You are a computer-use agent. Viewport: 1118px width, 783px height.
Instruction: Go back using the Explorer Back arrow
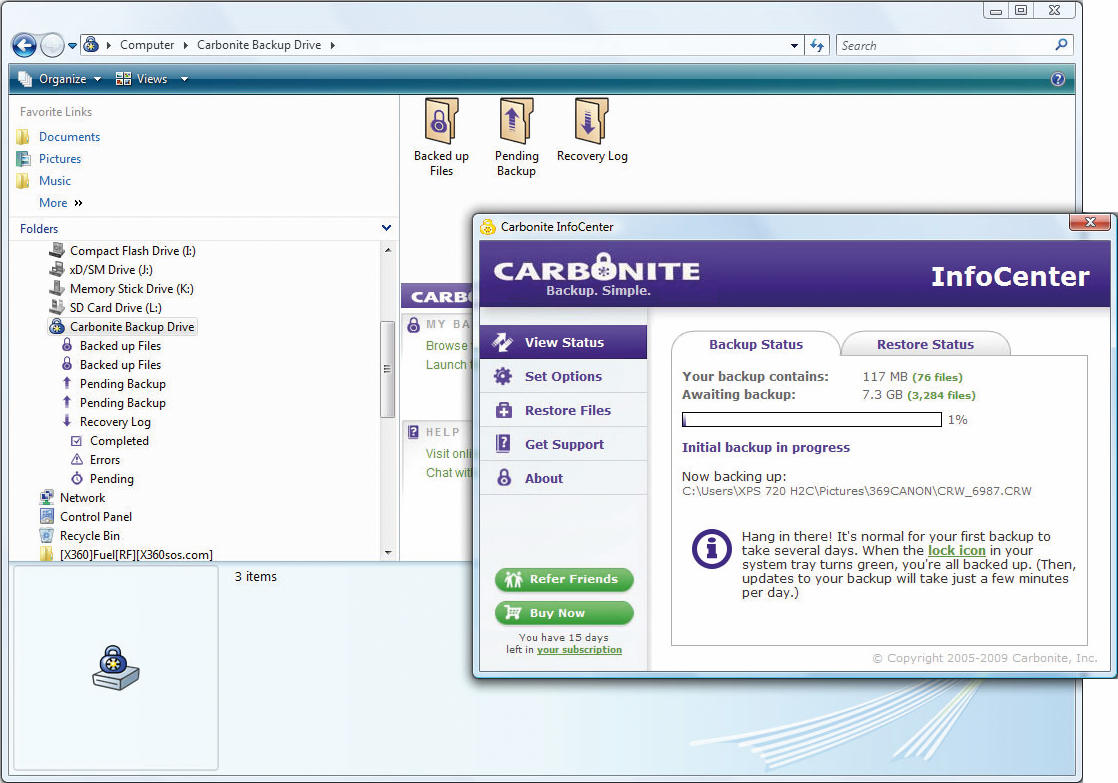[24, 46]
